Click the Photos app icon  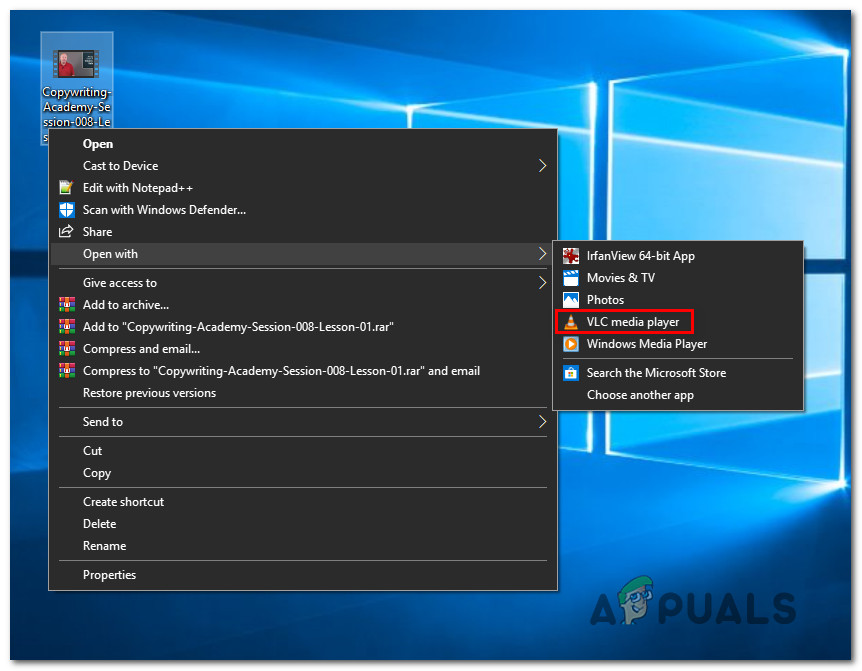pyautogui.click(x=571, y=300)
